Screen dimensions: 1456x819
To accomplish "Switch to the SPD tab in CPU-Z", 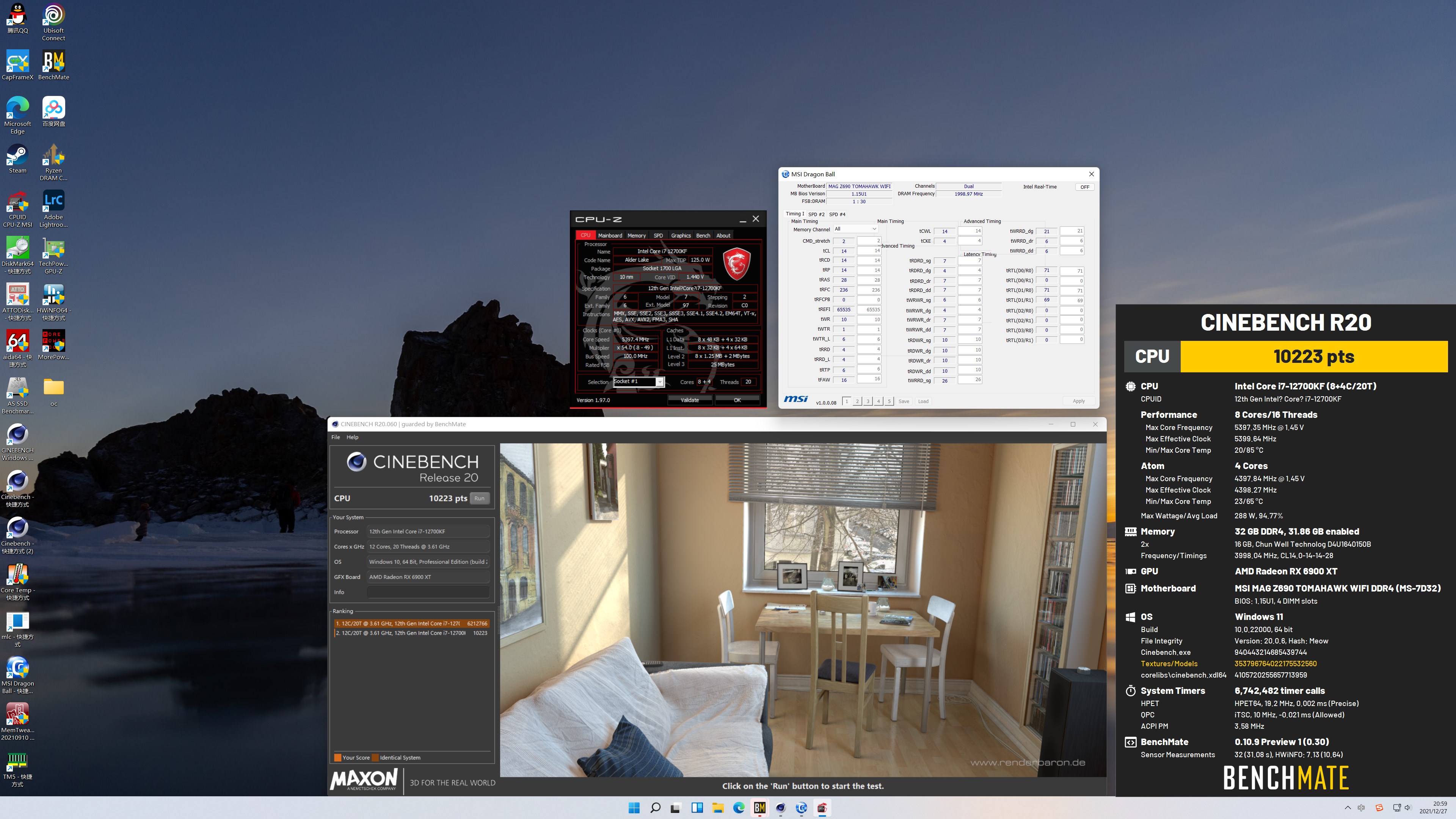I will tap(658, 235).
